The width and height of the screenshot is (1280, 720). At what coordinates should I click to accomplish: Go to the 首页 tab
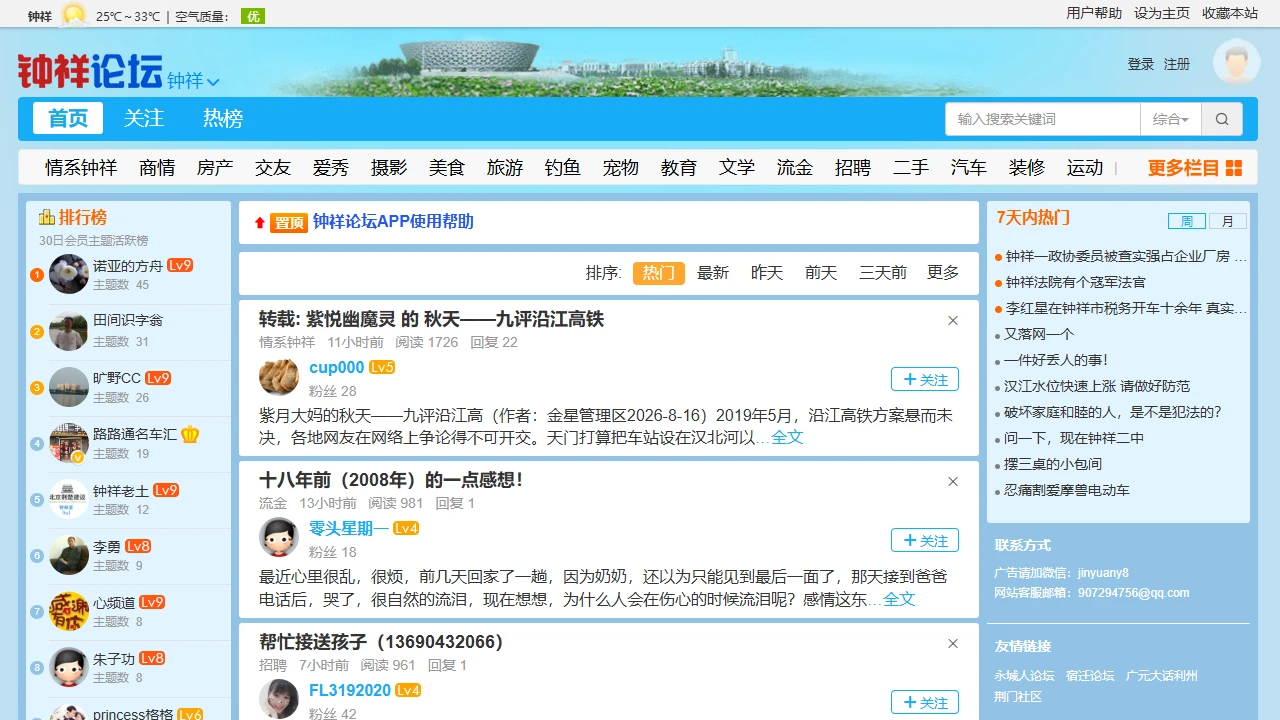coord(68,118)
